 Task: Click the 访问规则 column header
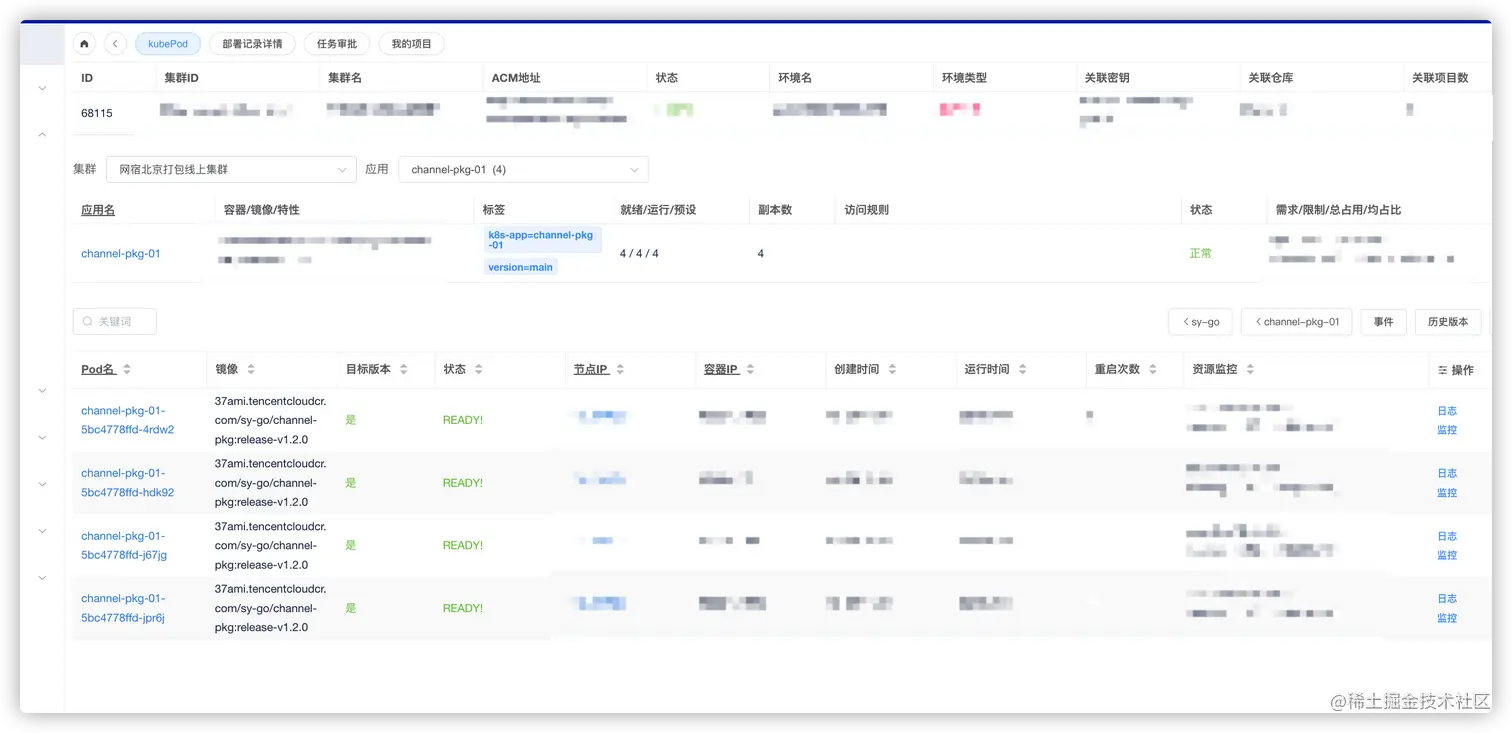(x=866, y=210)
